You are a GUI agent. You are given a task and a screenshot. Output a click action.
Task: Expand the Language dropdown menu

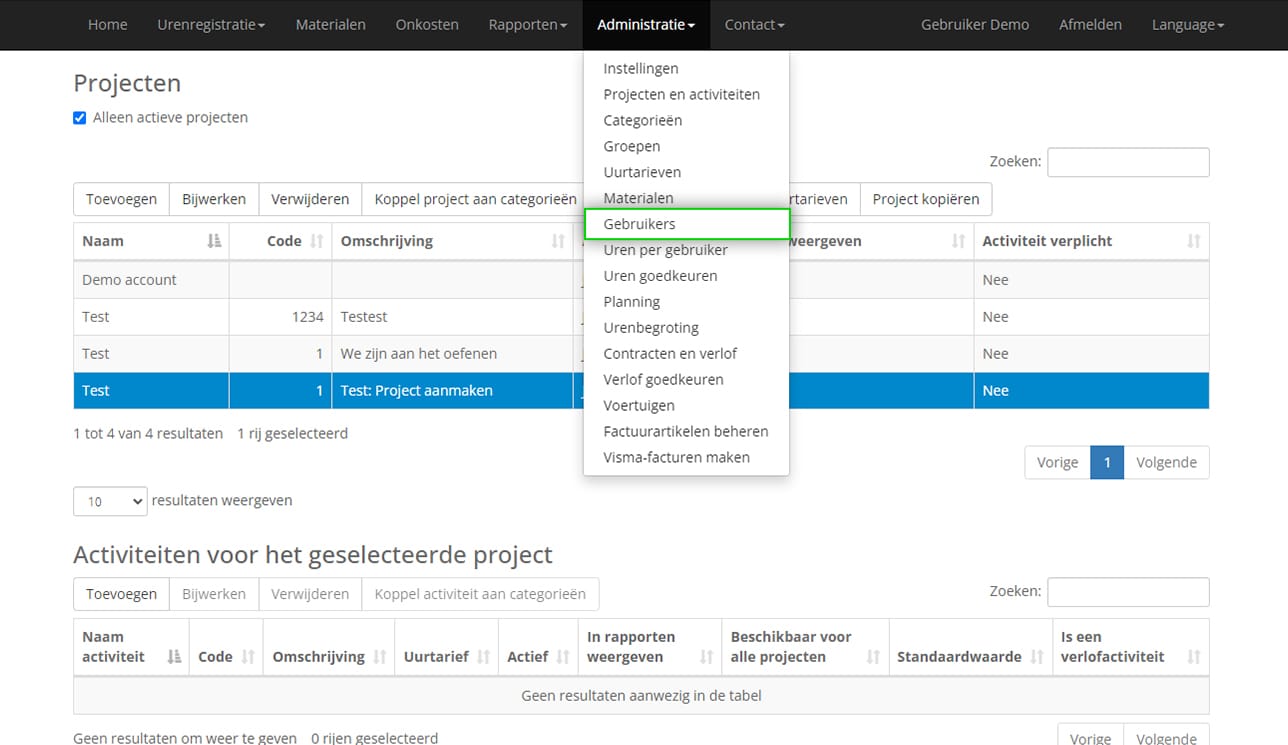point(1187,25)
